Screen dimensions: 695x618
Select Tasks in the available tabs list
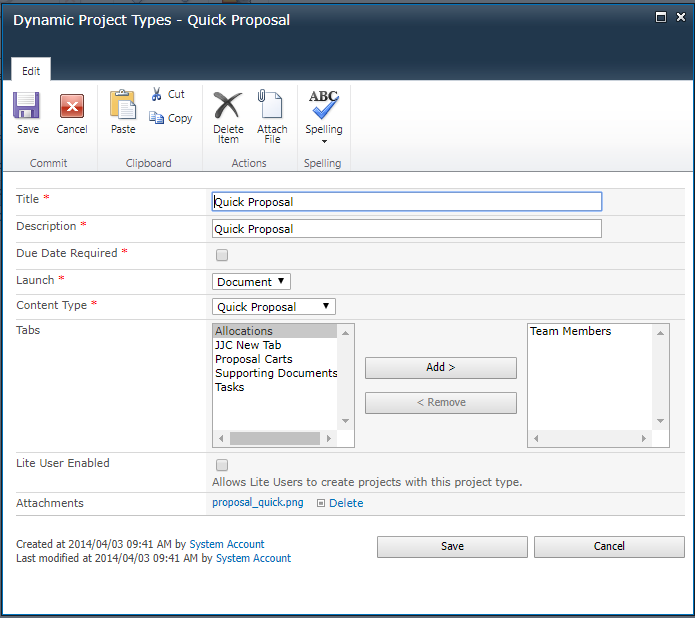coord(275,387)
